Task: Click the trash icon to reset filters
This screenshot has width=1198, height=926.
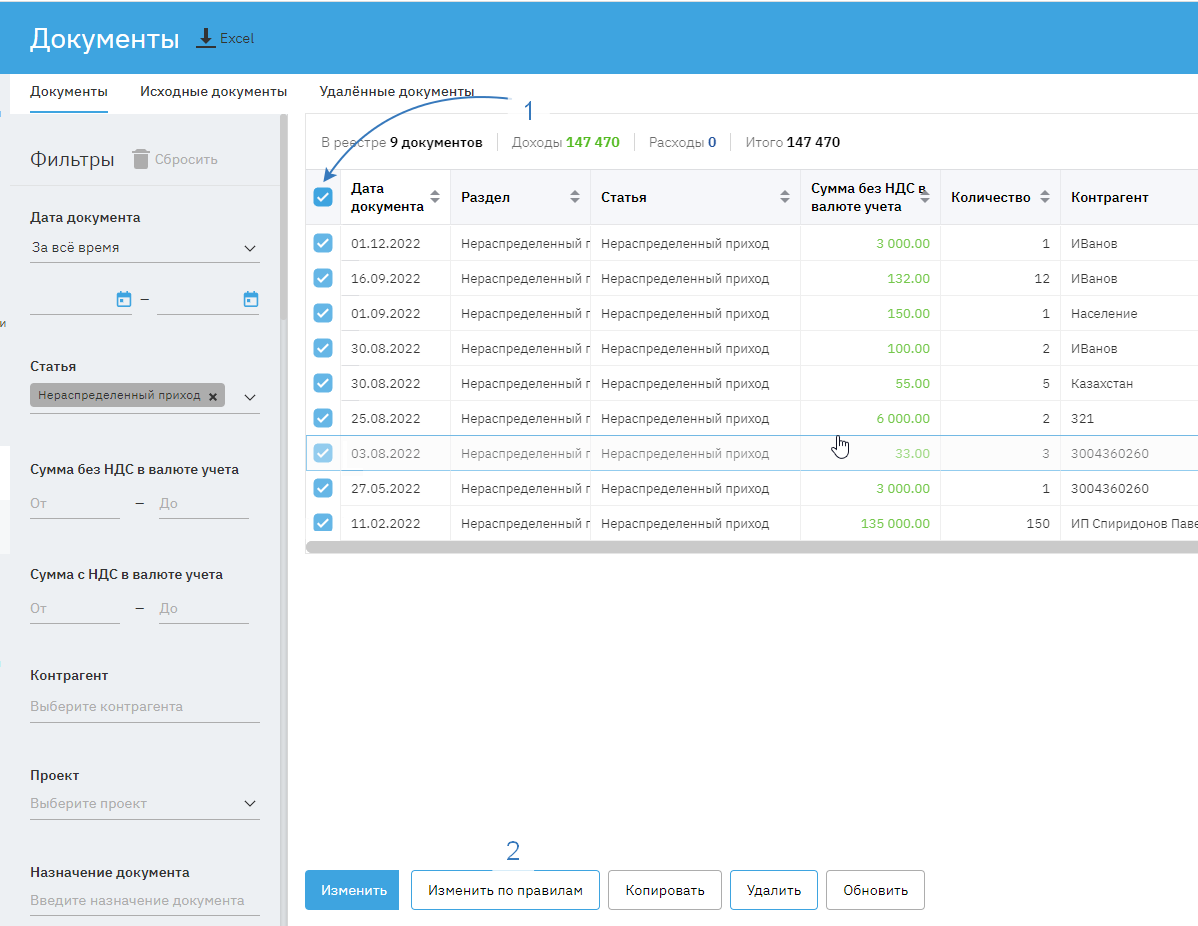Action: click(141, 159)
